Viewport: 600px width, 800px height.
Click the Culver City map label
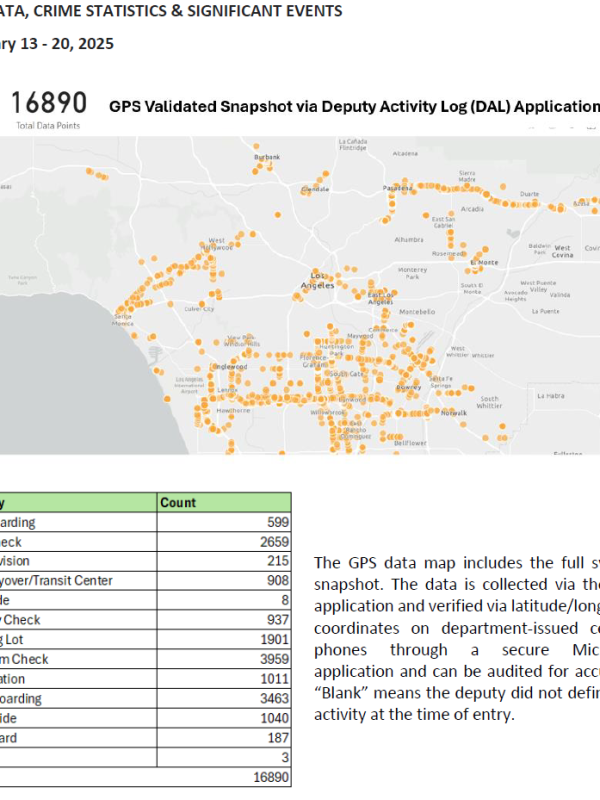coord(204,309)
